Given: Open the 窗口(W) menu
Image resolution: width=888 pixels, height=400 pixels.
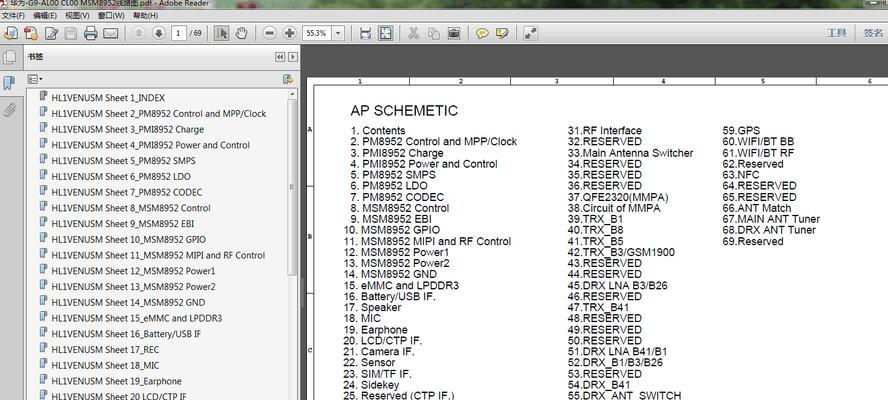Looking at the screenshot, I should tap(111, 15).
